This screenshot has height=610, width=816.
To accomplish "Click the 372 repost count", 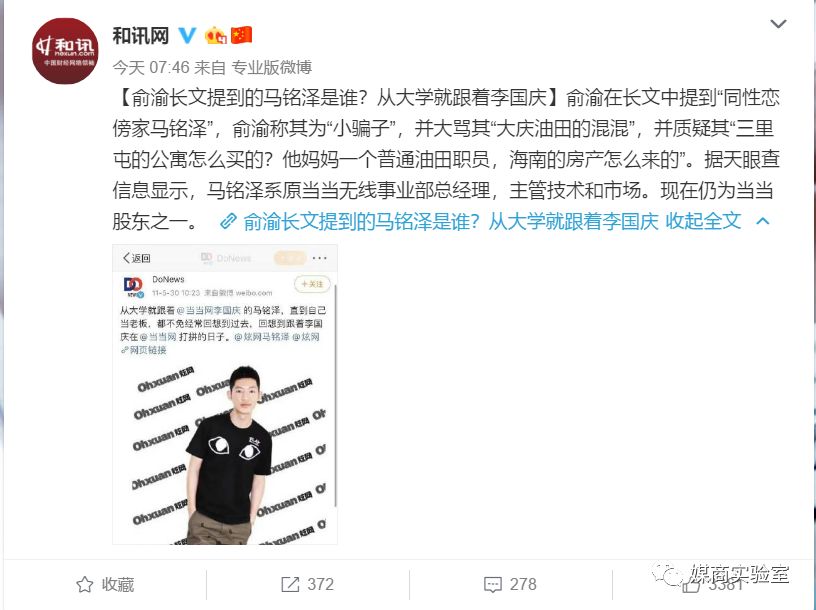I will point(320,584).
